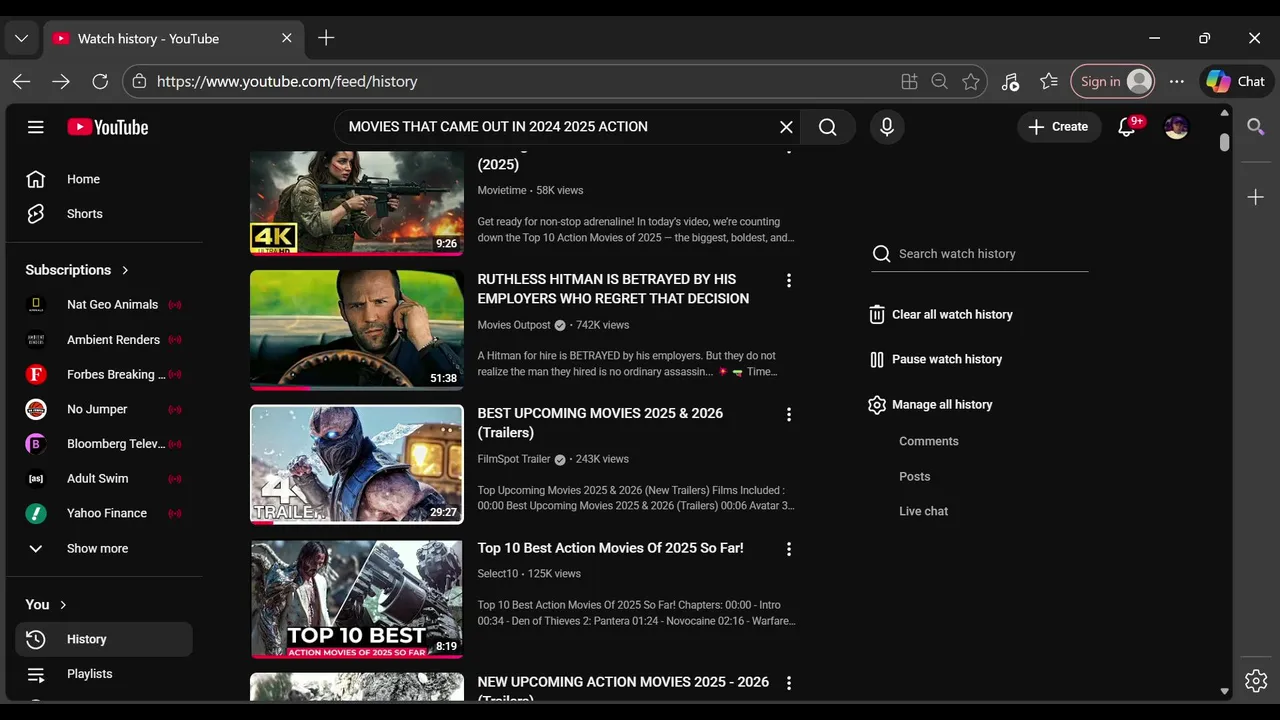Open the media control music icon

tap(1010, 82)
